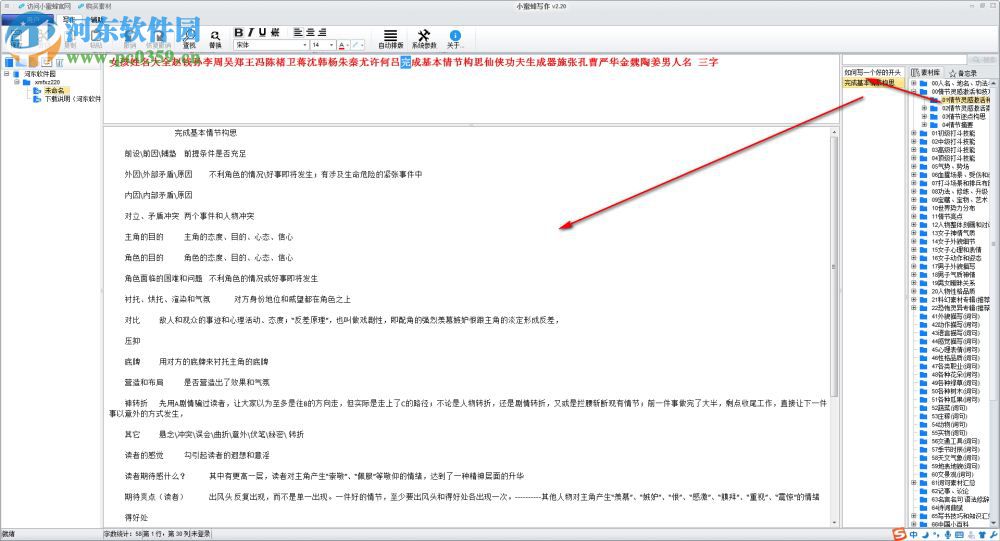Screen dimensions: 1000x541
Task: Open the Replace (替换) tool
Action: coord(215,40)
